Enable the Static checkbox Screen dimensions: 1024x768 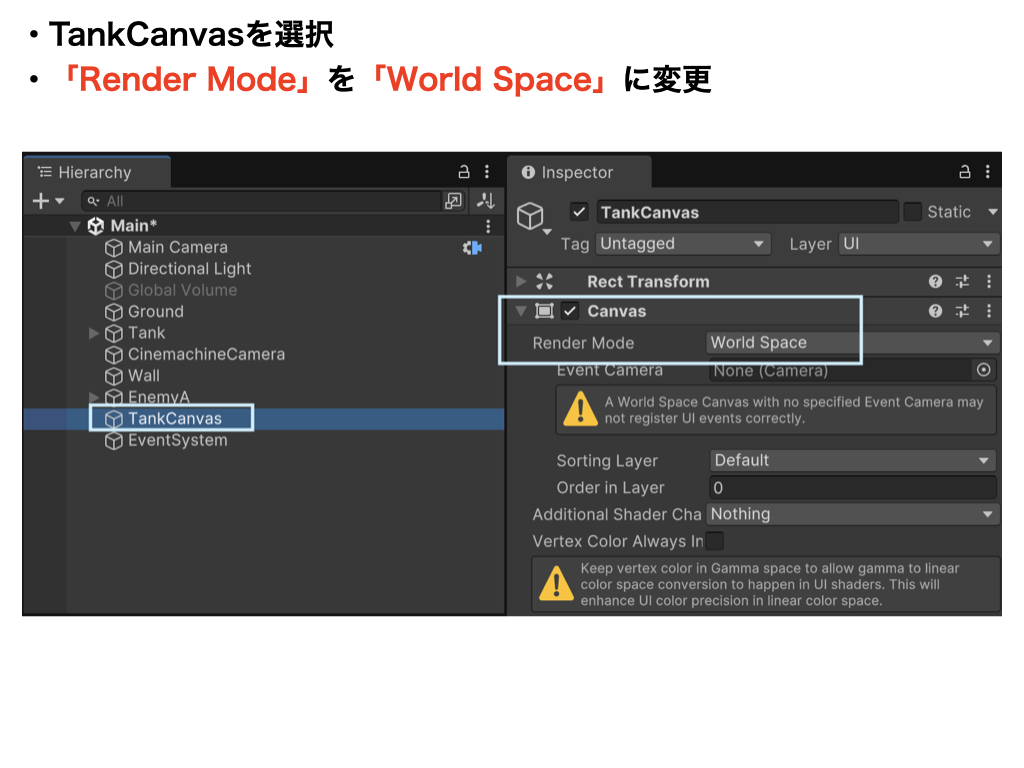[912, 212]
